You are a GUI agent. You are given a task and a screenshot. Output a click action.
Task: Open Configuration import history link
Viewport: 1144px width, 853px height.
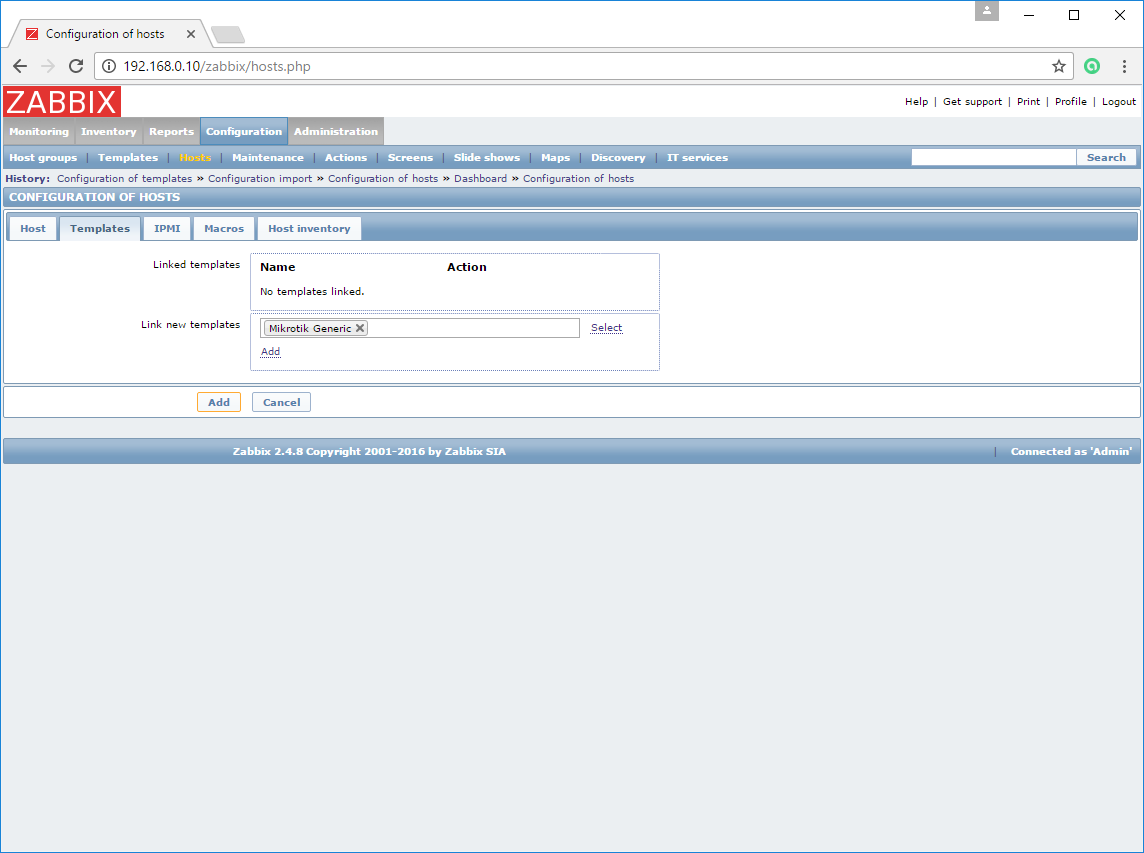click(260, 179)
